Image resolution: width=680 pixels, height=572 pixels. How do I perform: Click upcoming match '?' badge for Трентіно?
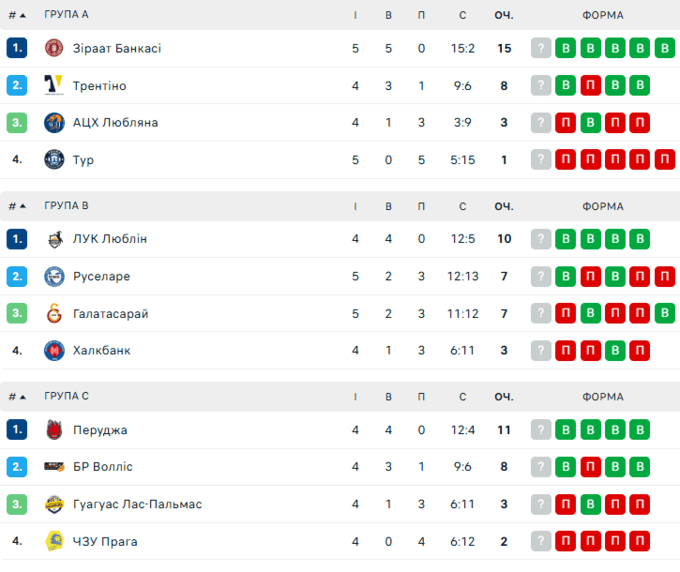541,85
